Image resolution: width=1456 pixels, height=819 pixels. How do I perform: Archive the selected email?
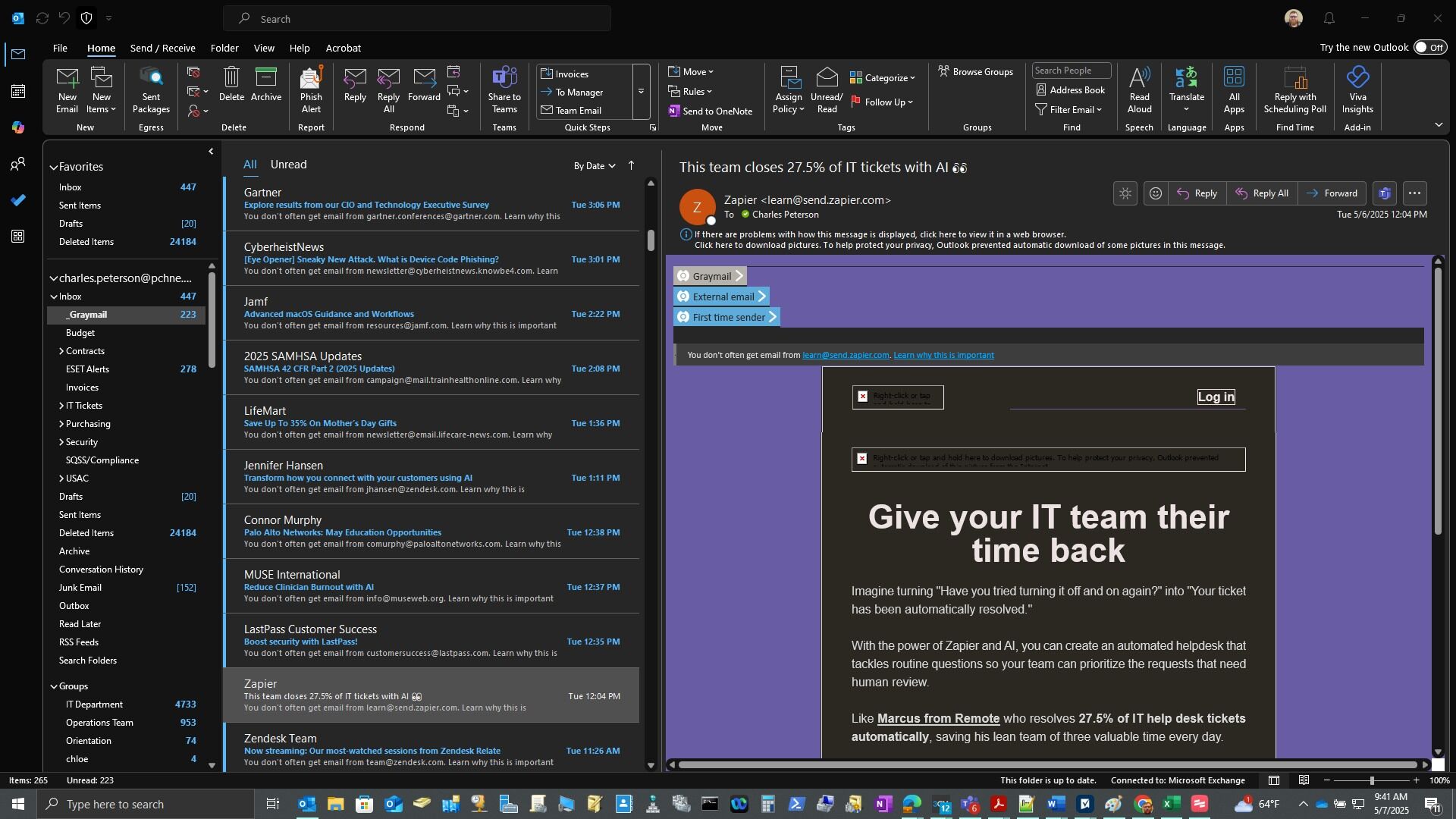click(x=266, y=84)
